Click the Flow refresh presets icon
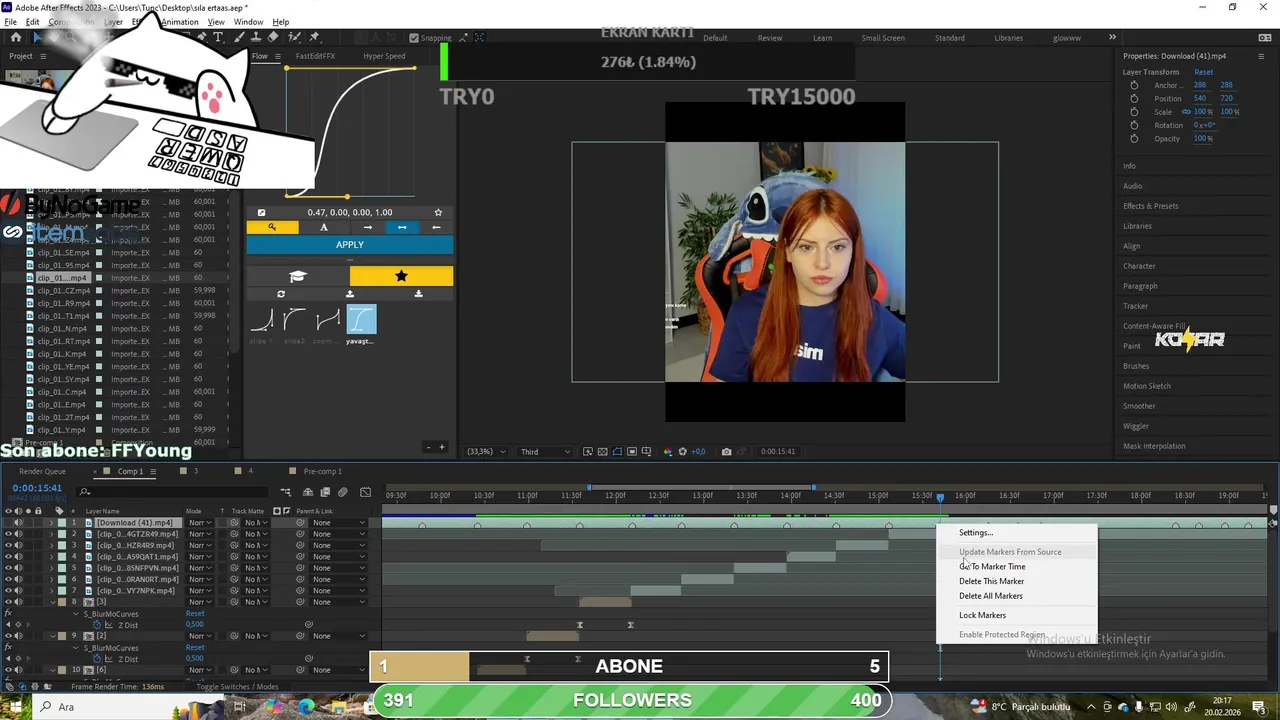Screen dimensions: 1280x720 [281, 294]
